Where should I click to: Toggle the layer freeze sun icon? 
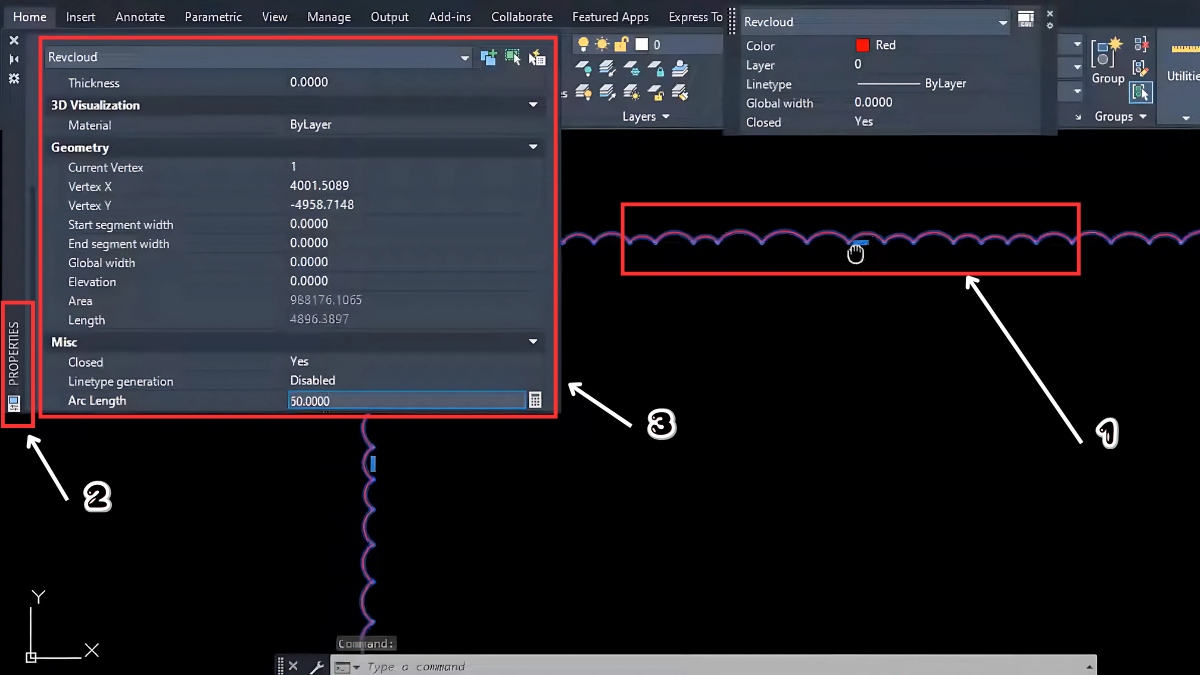pyautogui.click(x=602, y=44)
